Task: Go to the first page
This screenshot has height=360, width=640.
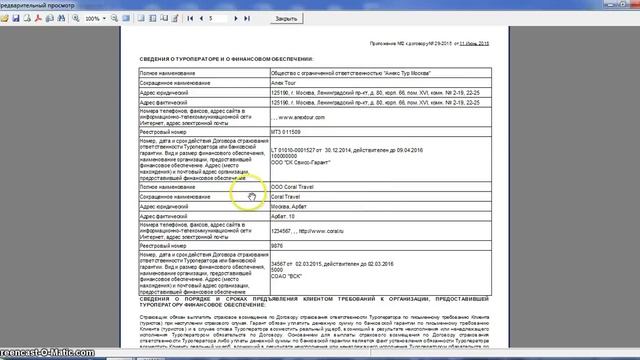Action: pos(190,18)
